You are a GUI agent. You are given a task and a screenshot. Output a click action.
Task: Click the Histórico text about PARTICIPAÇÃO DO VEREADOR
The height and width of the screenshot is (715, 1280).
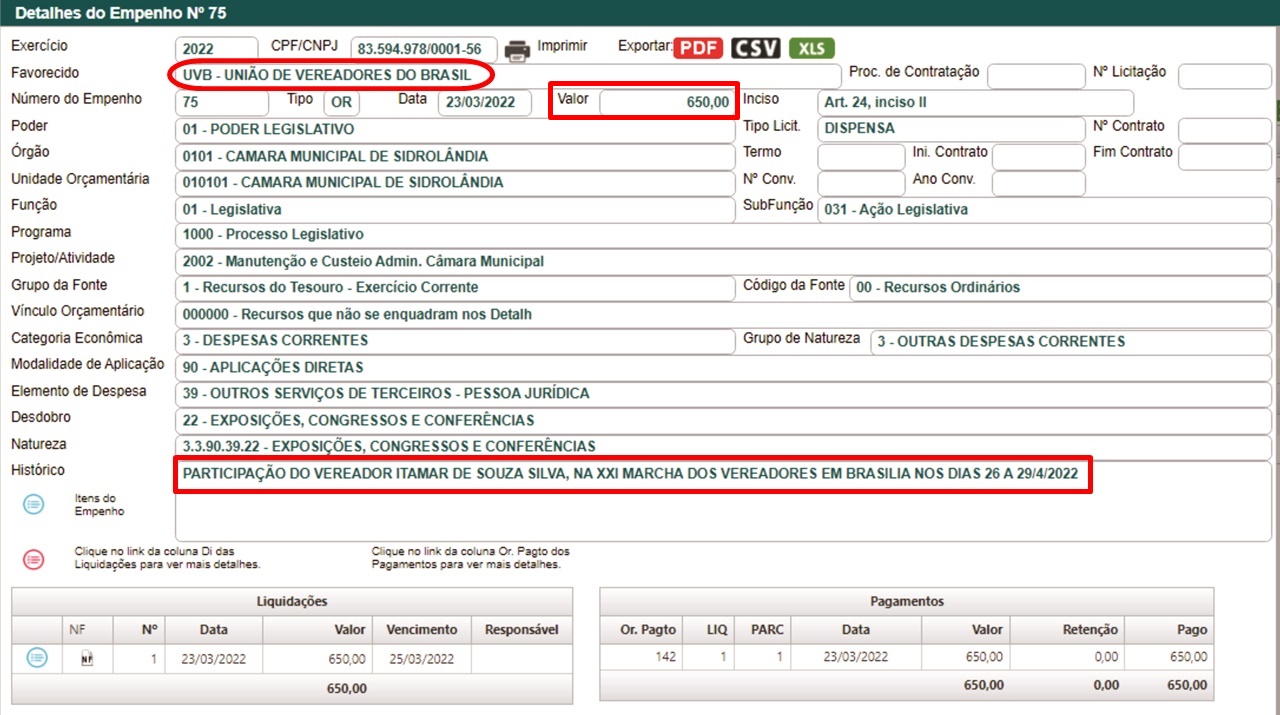(x=631, y=475)
